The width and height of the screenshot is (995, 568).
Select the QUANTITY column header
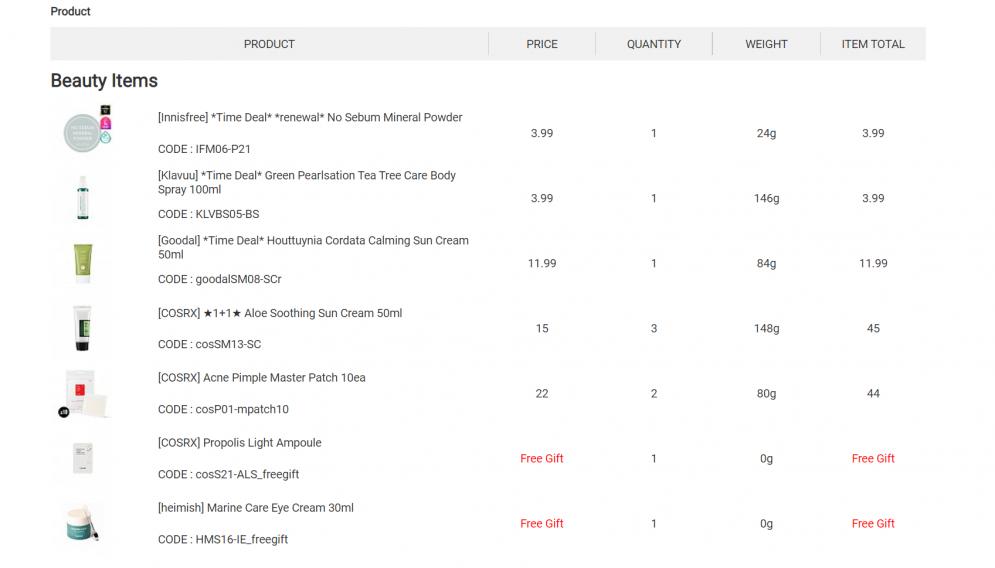pyautogui.click(x=654, y=44)
